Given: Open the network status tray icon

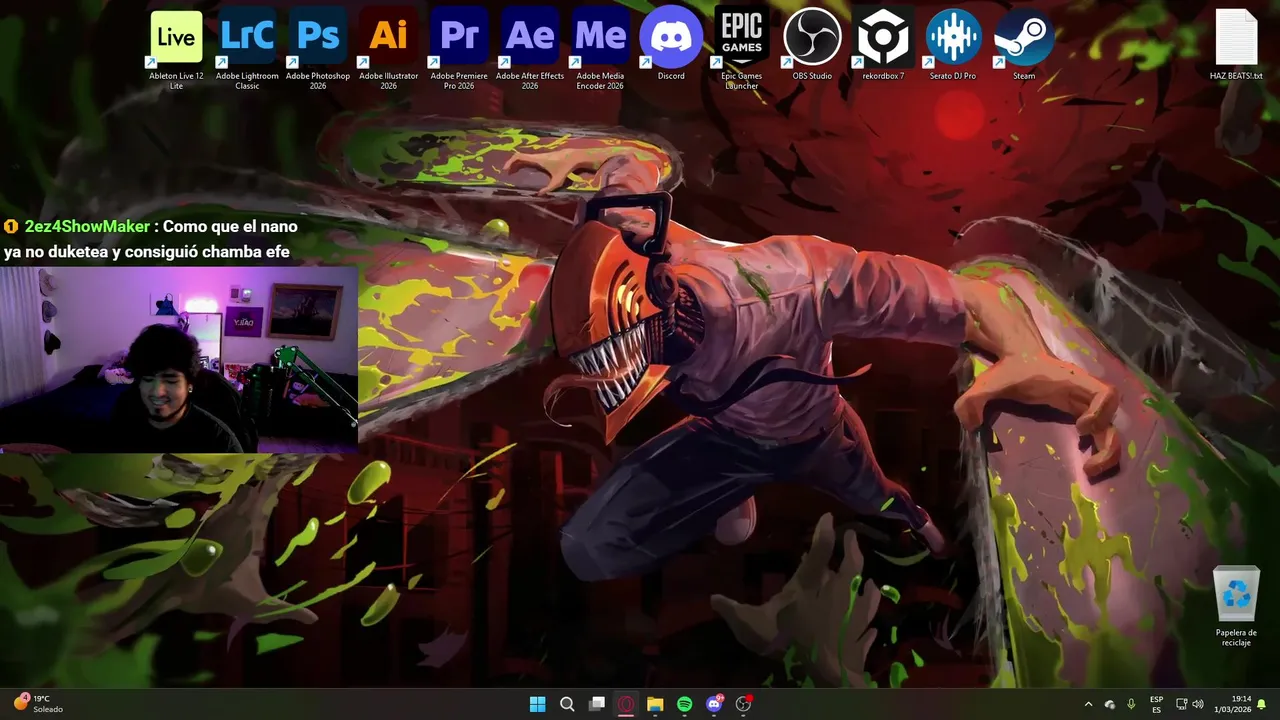Looking at the screenshot, I should coord(1182,704).
